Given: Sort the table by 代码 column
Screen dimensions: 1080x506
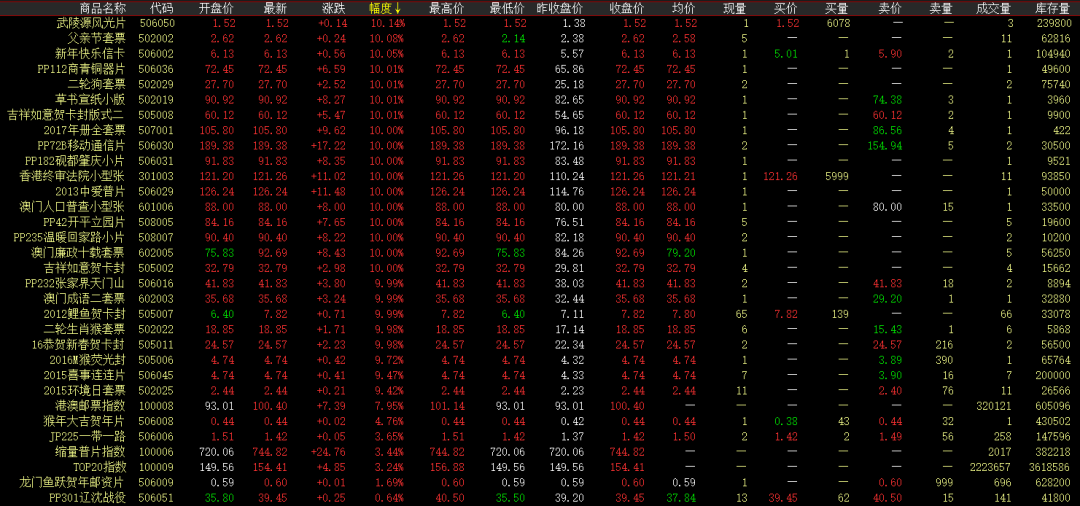Looking at the screenshot, I should coord(162,8).
